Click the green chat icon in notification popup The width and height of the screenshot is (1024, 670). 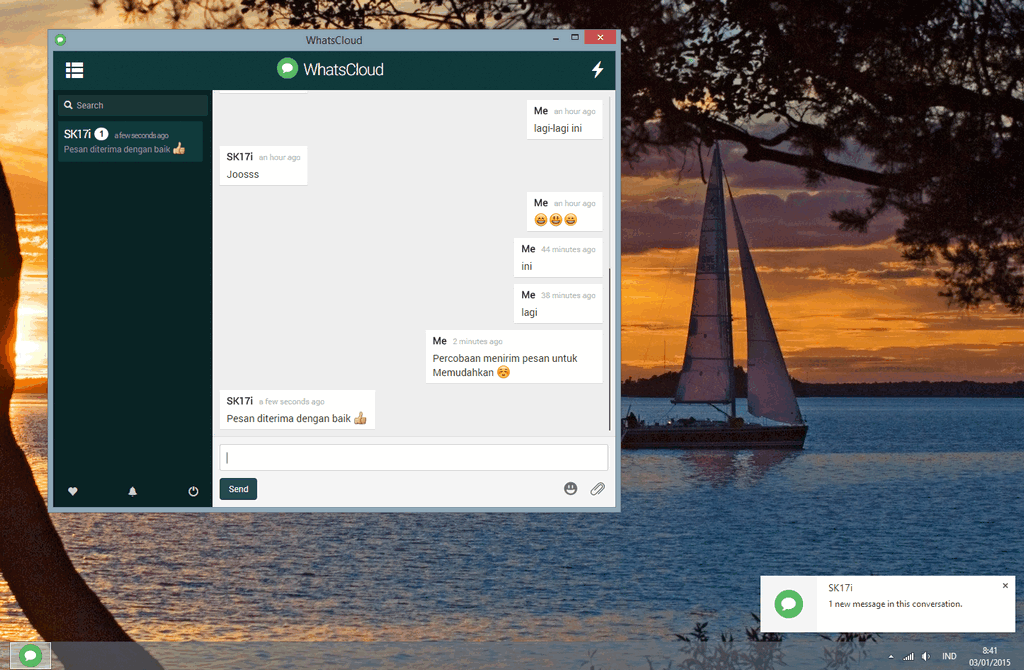(788, 604)
